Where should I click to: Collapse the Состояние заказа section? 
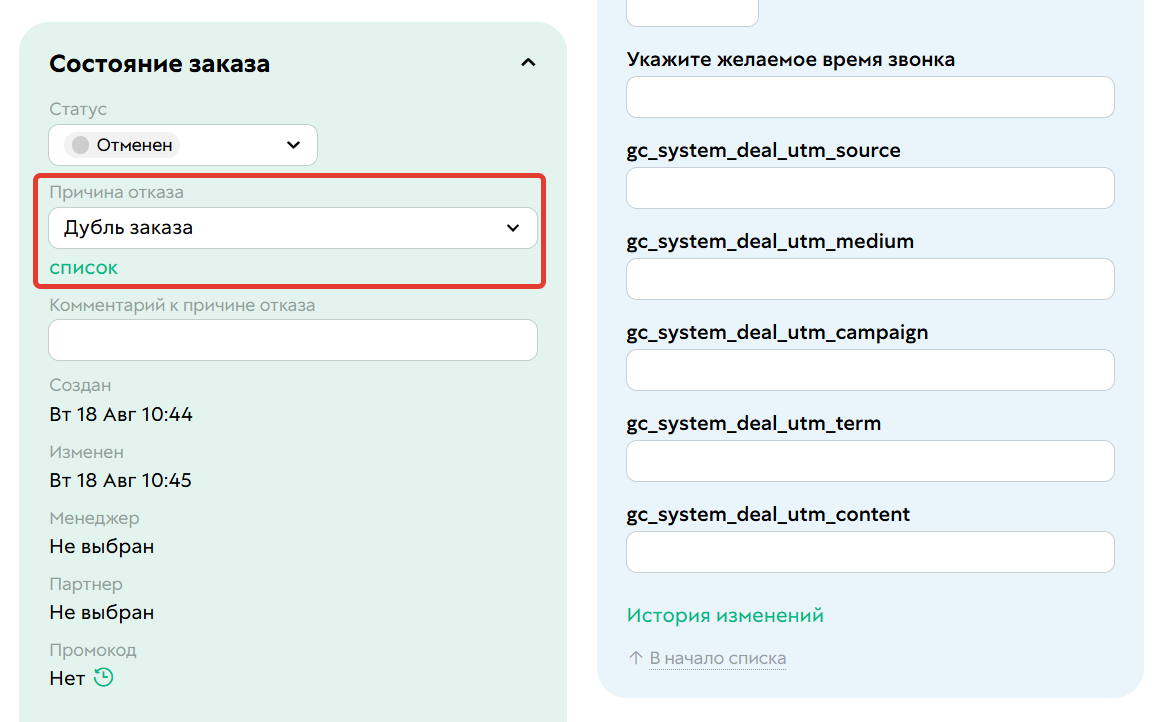tap(528, 63)
